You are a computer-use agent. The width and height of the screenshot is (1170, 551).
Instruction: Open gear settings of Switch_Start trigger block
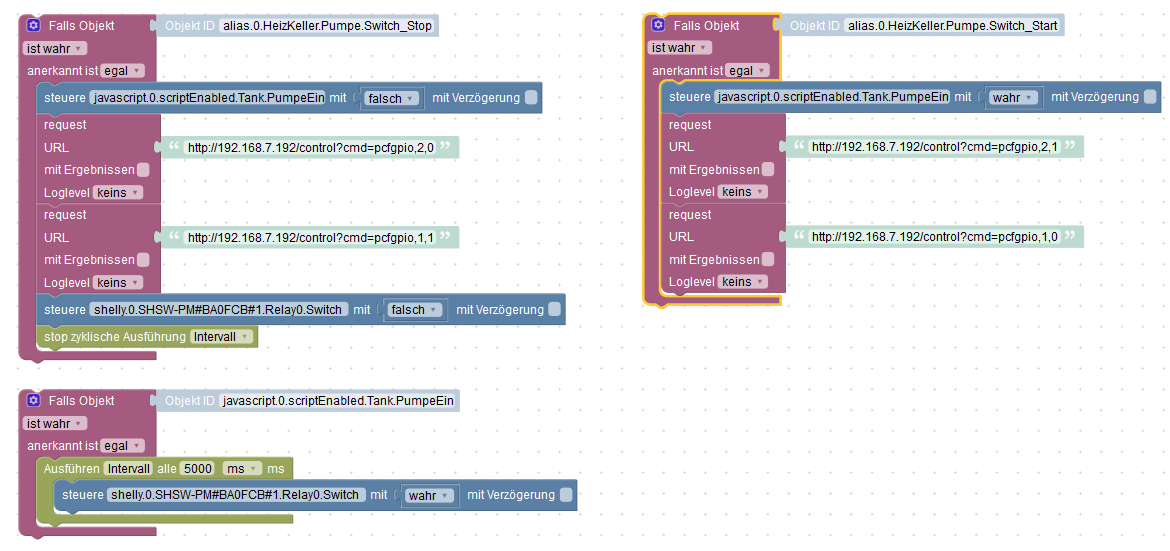pyautogui.click(x=657, y=25)
